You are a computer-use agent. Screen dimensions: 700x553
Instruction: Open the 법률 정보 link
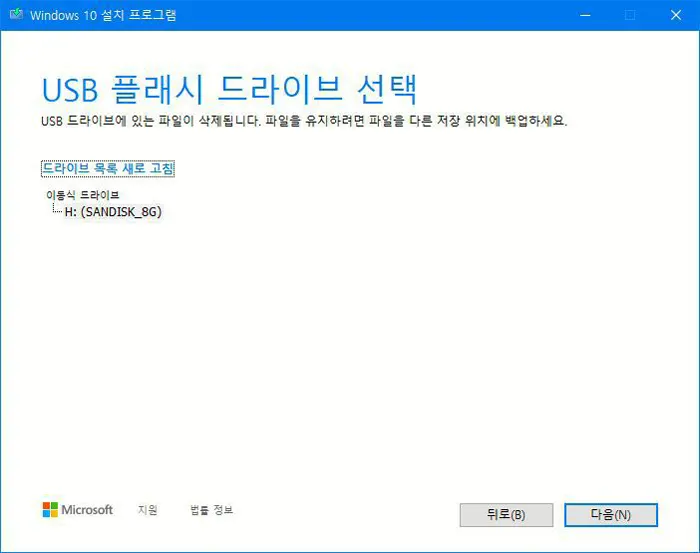coord(212,510)
